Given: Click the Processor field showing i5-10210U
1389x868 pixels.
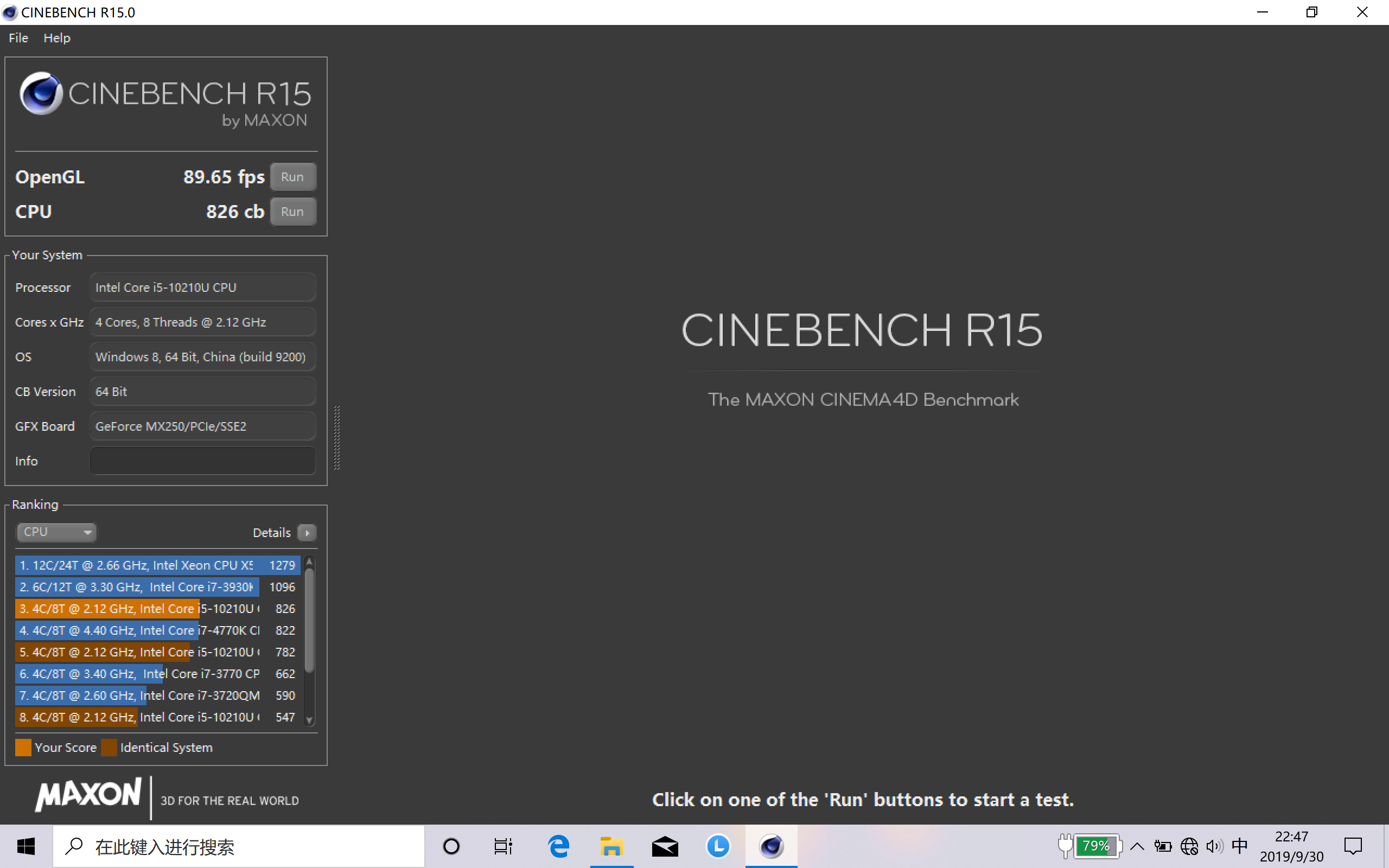Looking at the screenshot, I should click(202, 288).
